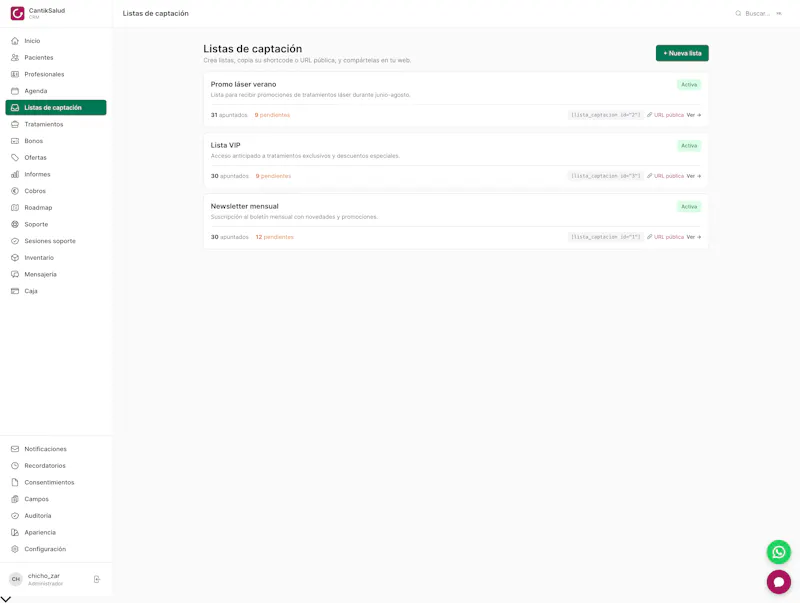800x603 pixels.
Task: Click the Mensajería chat icon
Action: tap(15, 274)
